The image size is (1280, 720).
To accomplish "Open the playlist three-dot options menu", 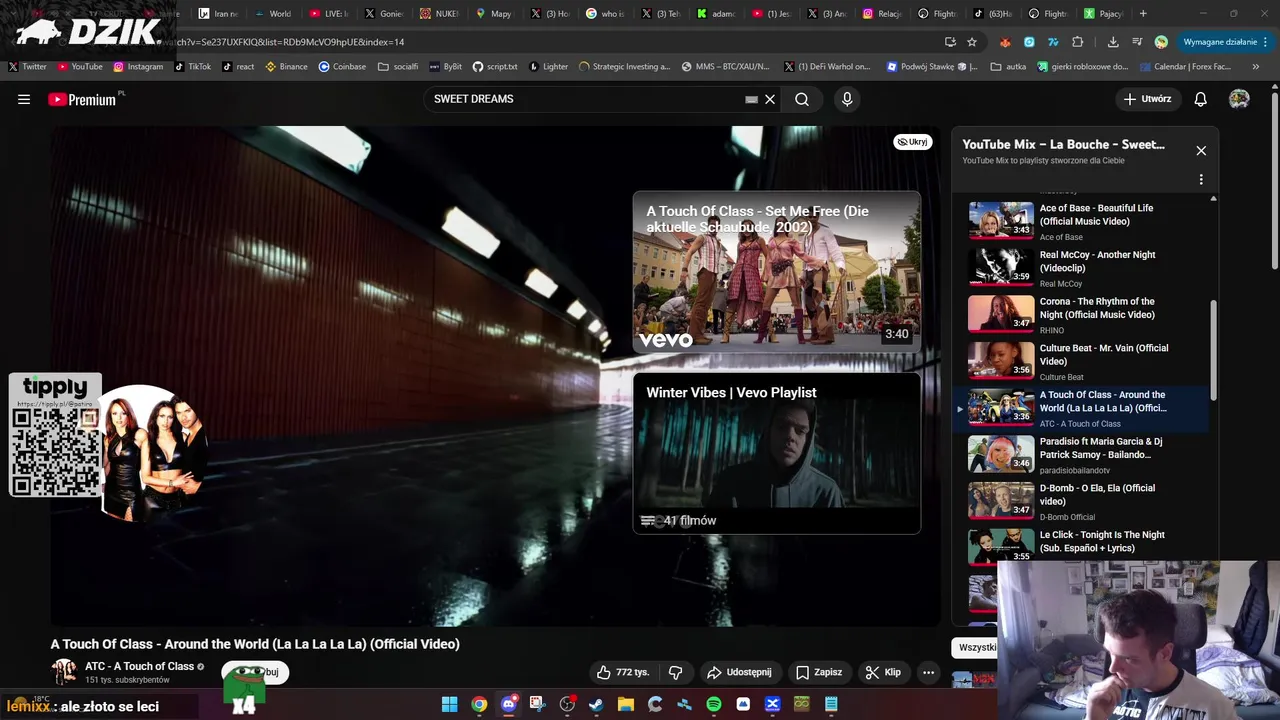I will [x=1201, y=180].
